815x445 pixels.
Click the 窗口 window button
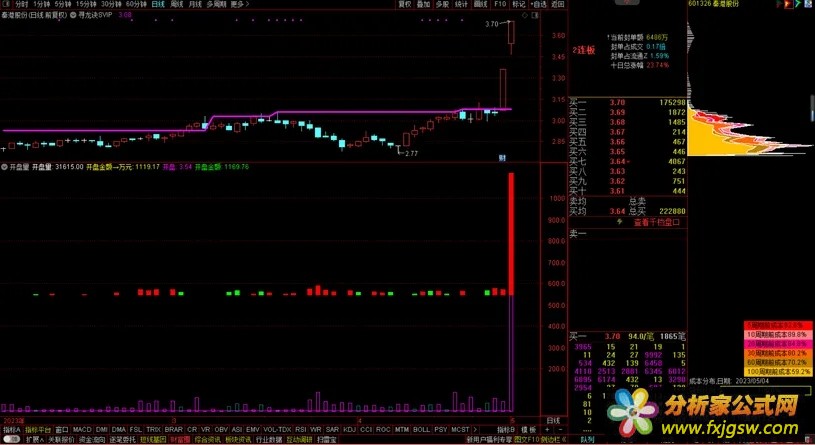click(62, 430)
